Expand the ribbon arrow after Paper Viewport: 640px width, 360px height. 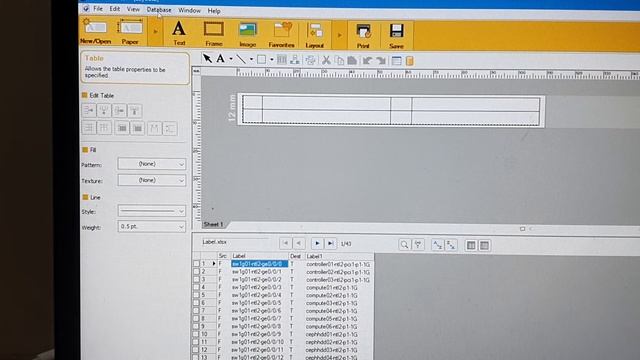156,31
